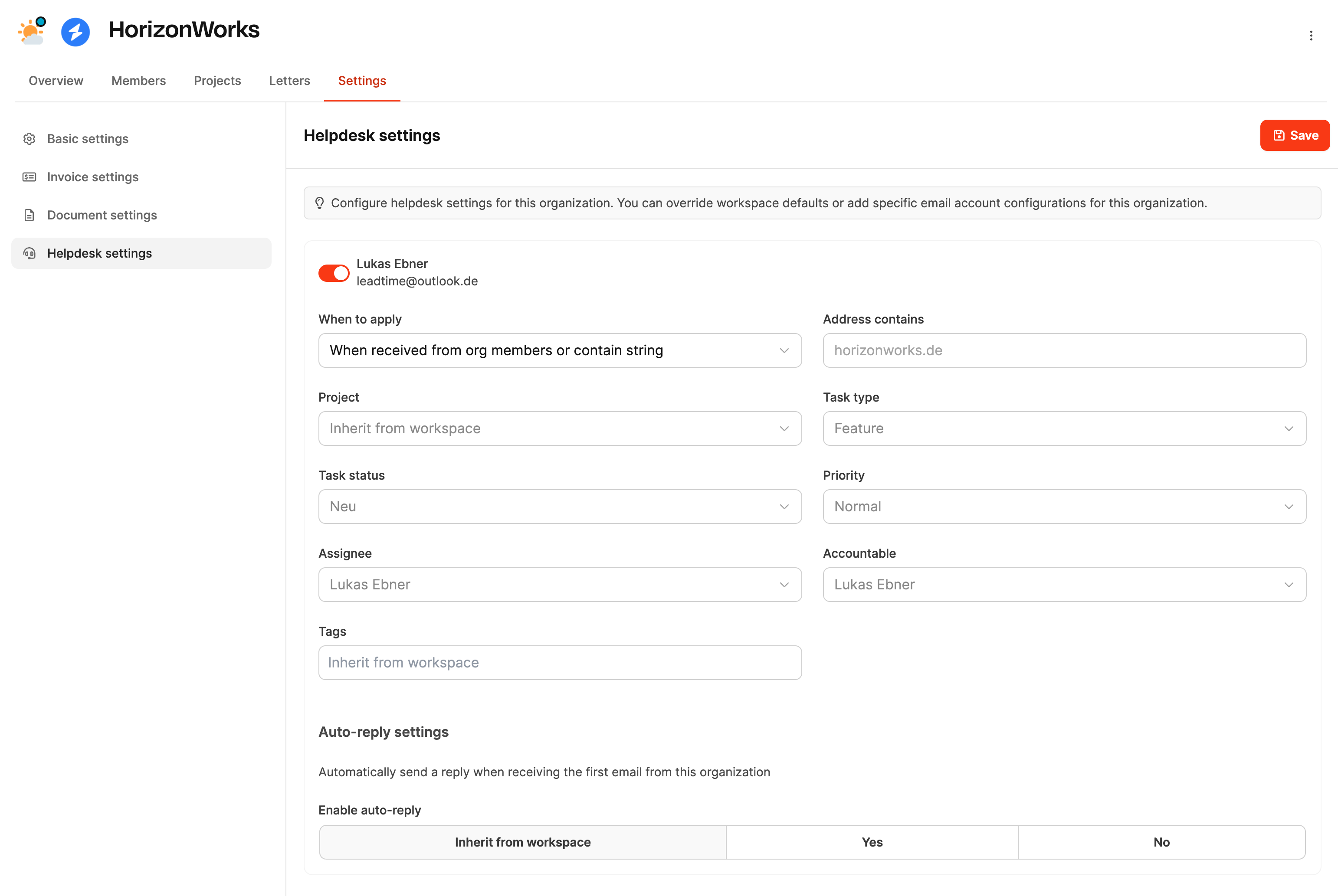Click the Invoice settings card icon

(x=29, y=177)
